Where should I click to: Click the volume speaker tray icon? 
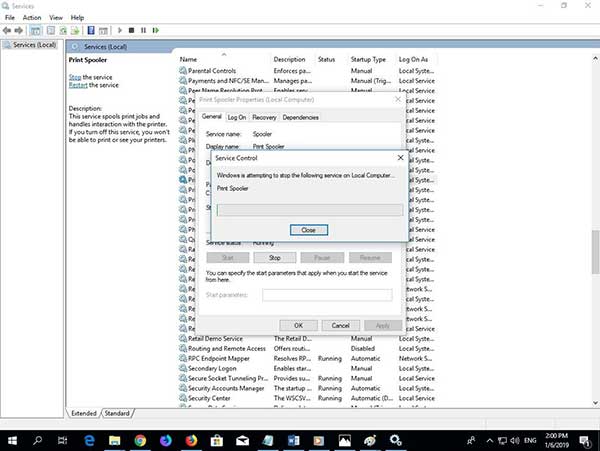(514, 441)
